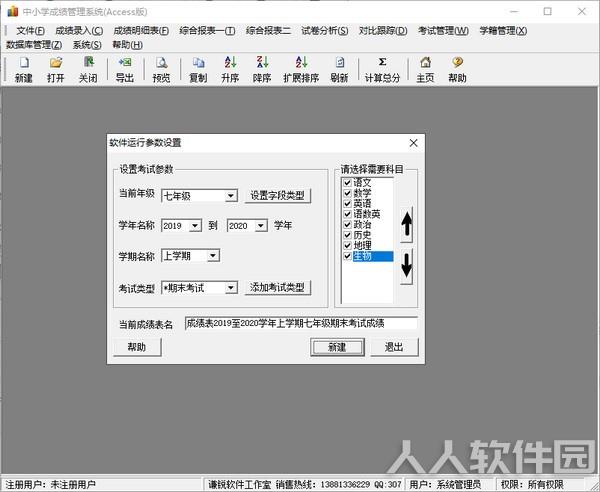
Task: Open the 对比跟踪(D) menu
Action: [x=383, y=31]
